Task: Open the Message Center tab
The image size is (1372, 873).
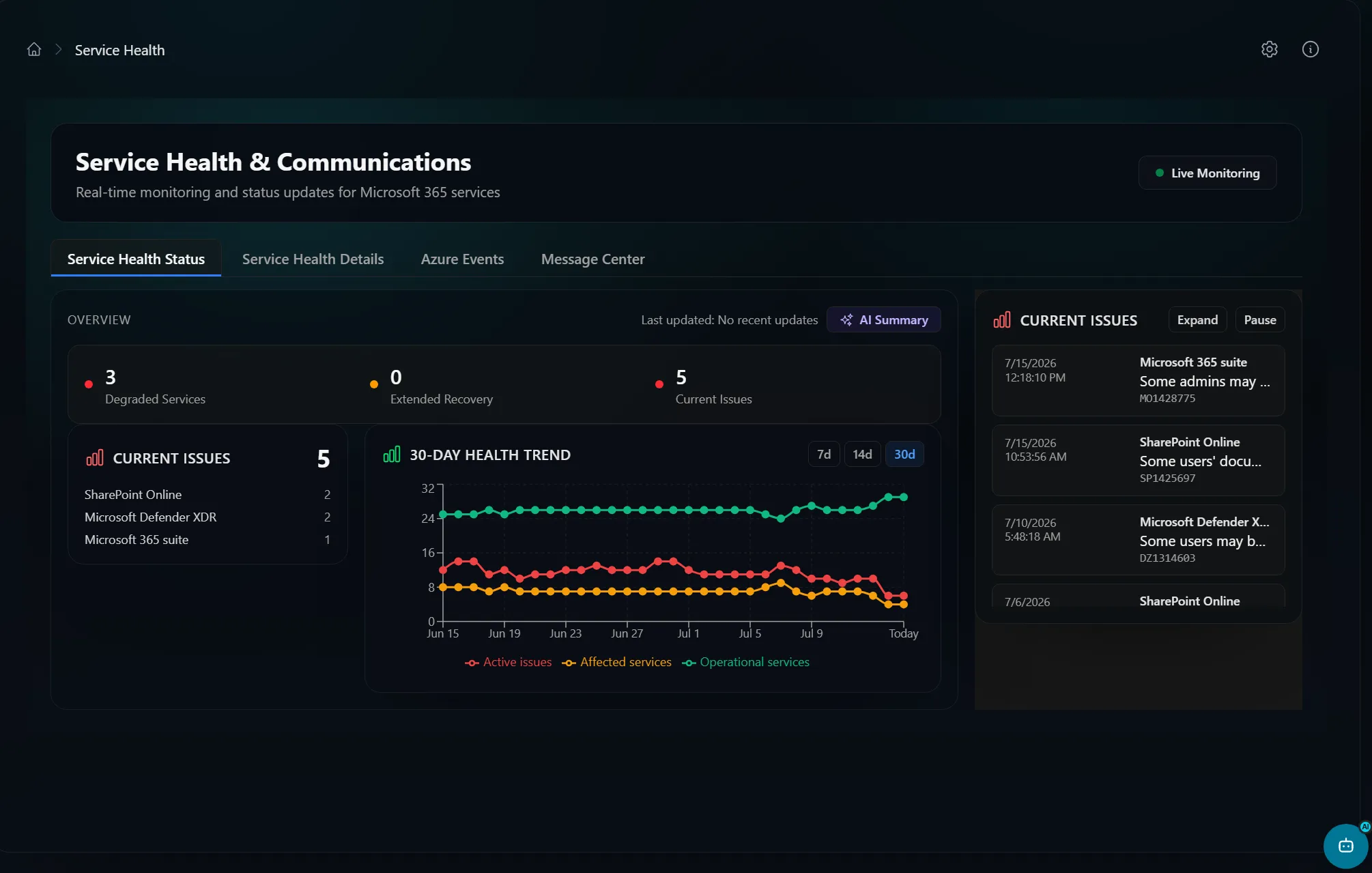Action: (592, 259)
